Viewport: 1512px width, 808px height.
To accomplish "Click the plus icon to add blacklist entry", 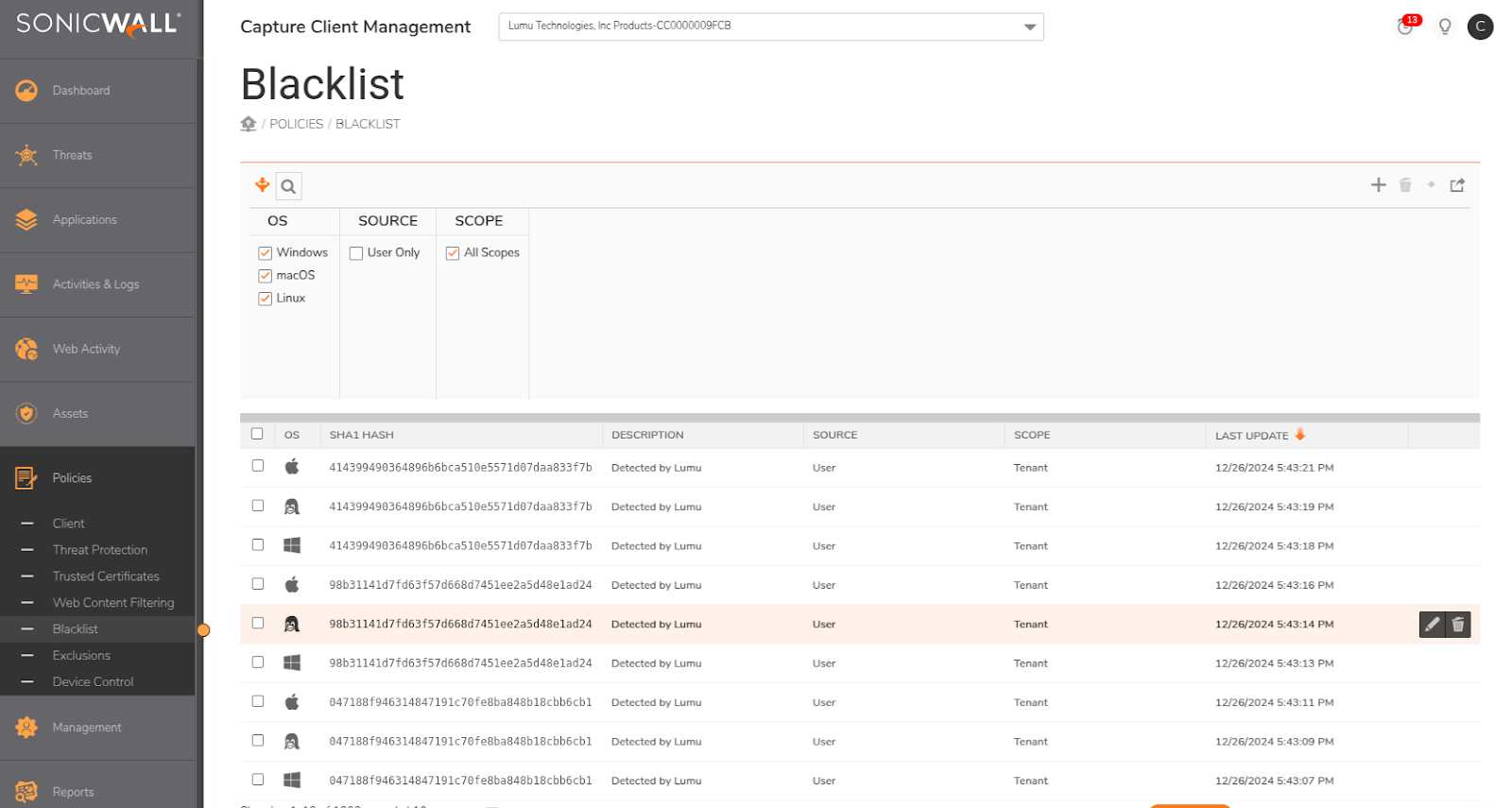I will click(x=1378, y=185).
